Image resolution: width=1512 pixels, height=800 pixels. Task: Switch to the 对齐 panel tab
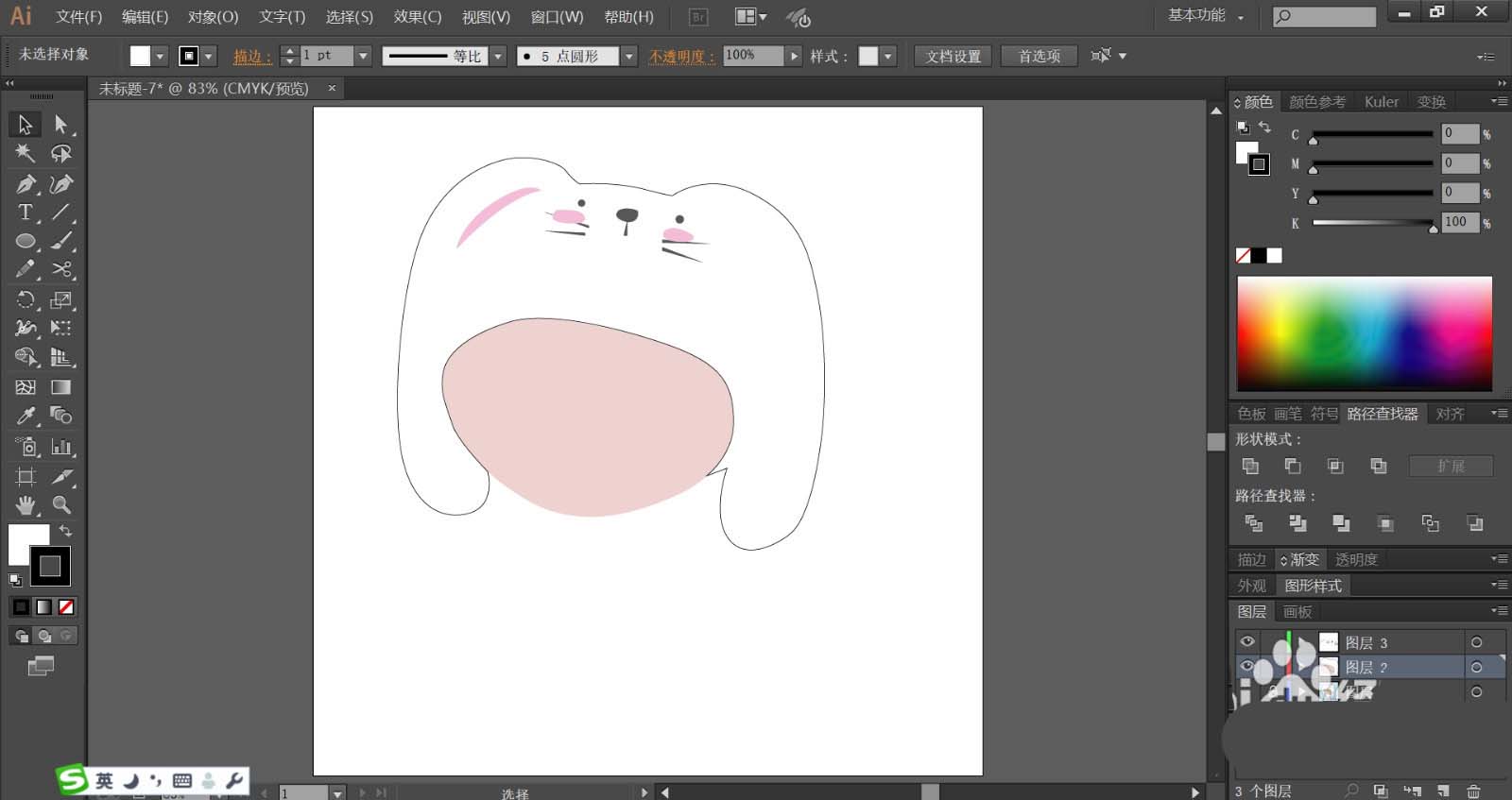[1450, 414]
